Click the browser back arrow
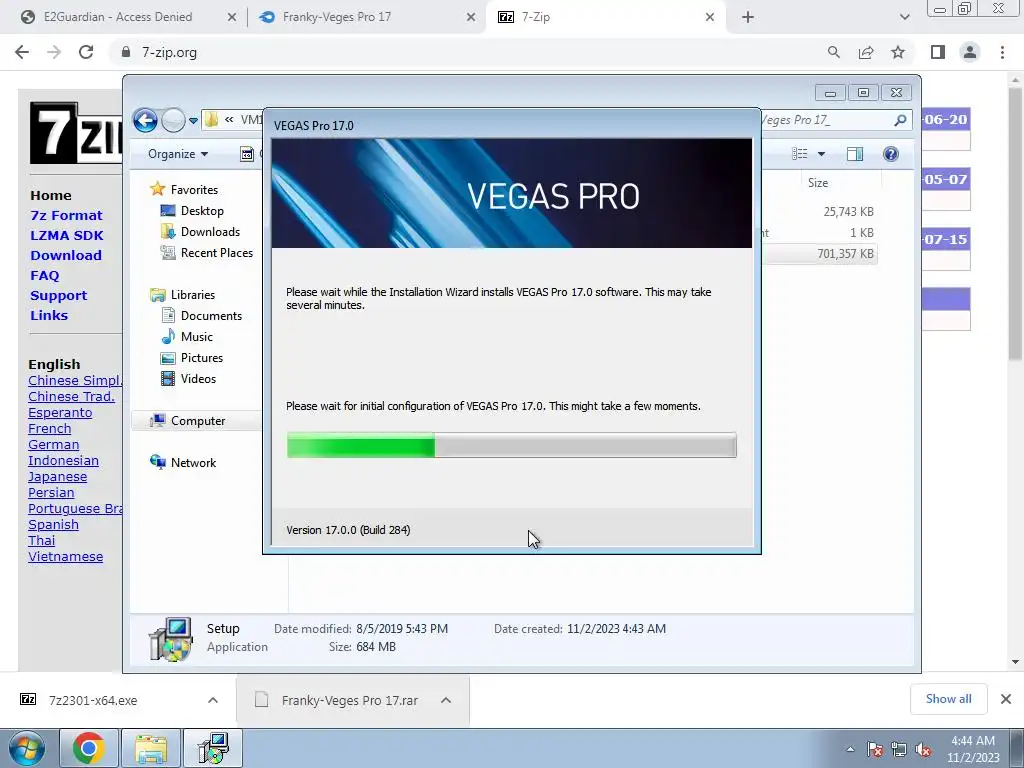The image size is (1024, 768). click(x=22, y=52)
